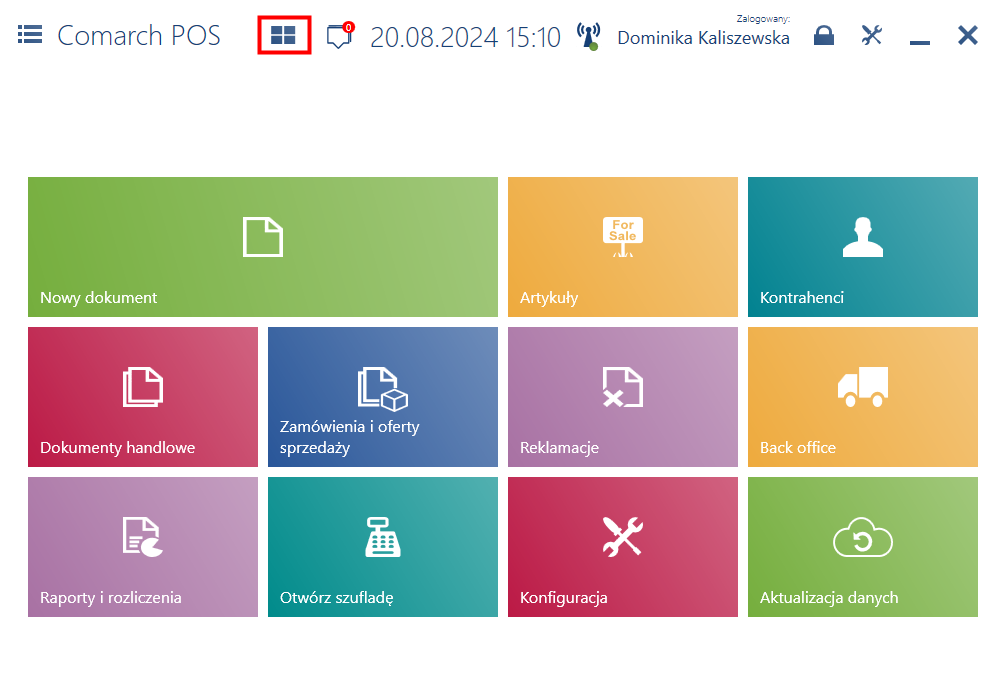Minimize the Comarch POS window
Viewport: 995px width, 676px height.
[x=919, y=42]
